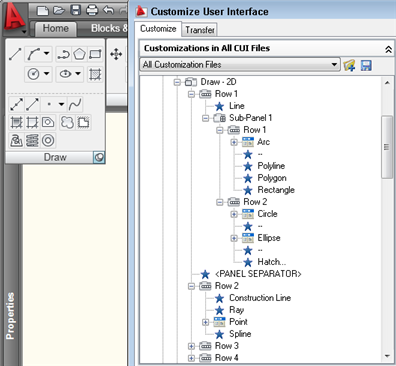Select the Spline command in tree

240,334
